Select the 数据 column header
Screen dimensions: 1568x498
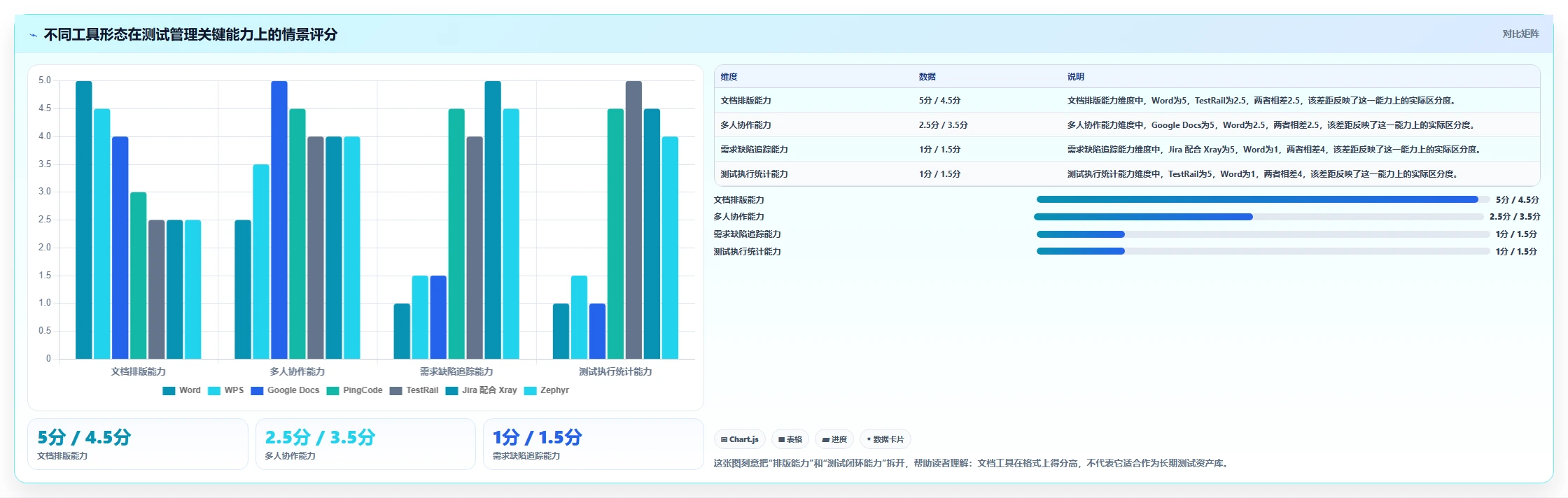927,77
